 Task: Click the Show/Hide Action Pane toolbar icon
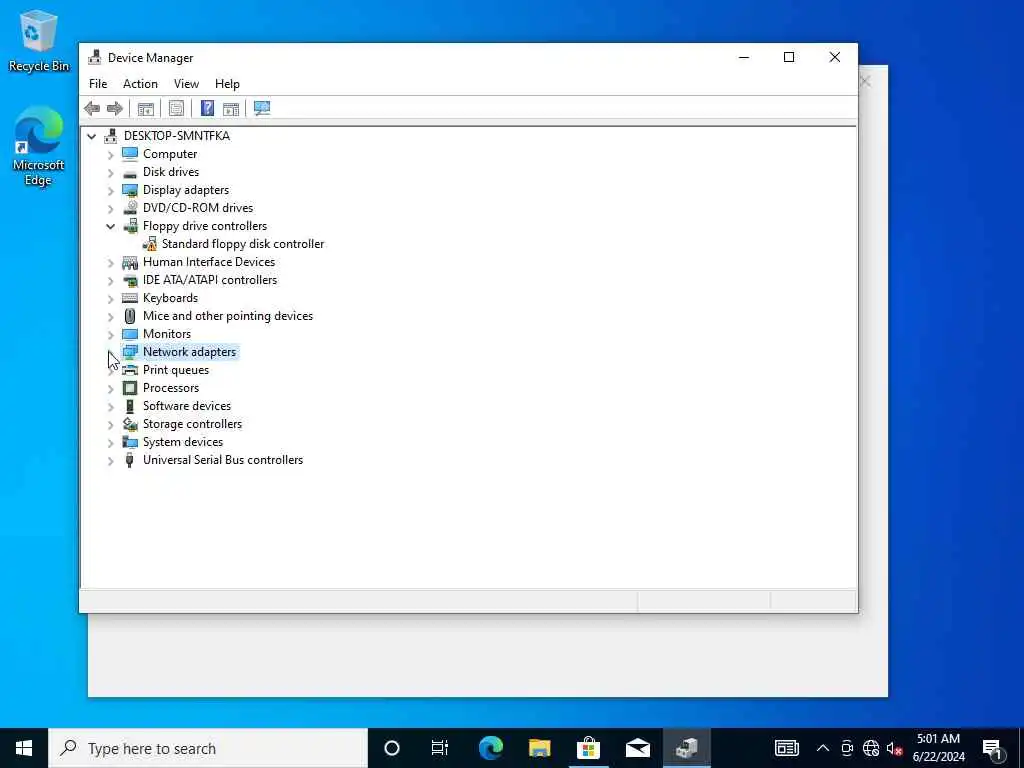pos(231,108)
